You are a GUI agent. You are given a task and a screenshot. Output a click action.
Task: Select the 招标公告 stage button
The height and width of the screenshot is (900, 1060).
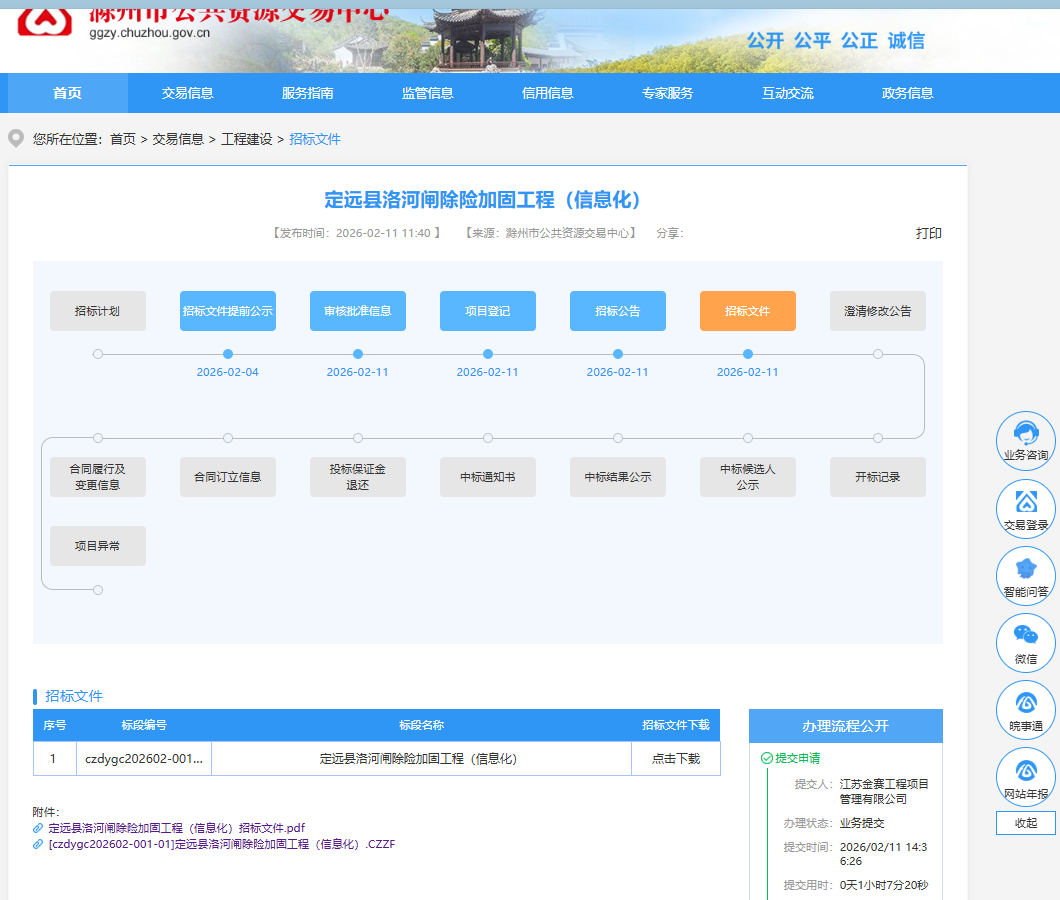[618, 311]
